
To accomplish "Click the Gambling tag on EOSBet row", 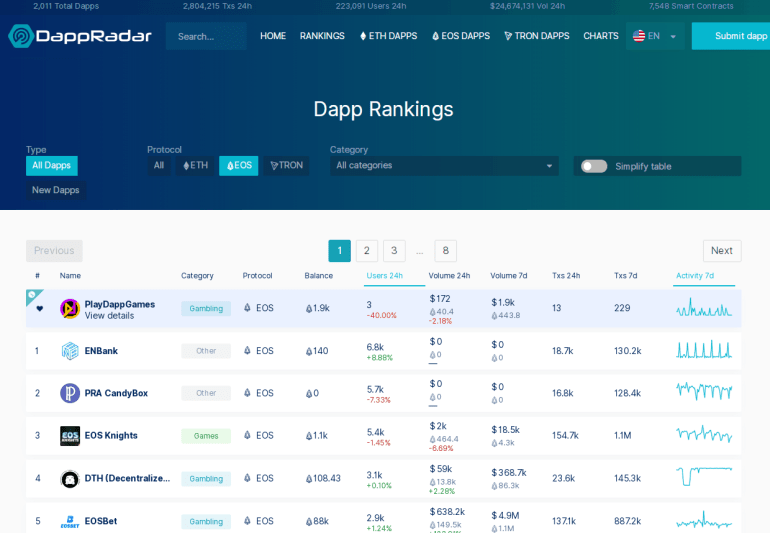I will click(x=206, y=521).
